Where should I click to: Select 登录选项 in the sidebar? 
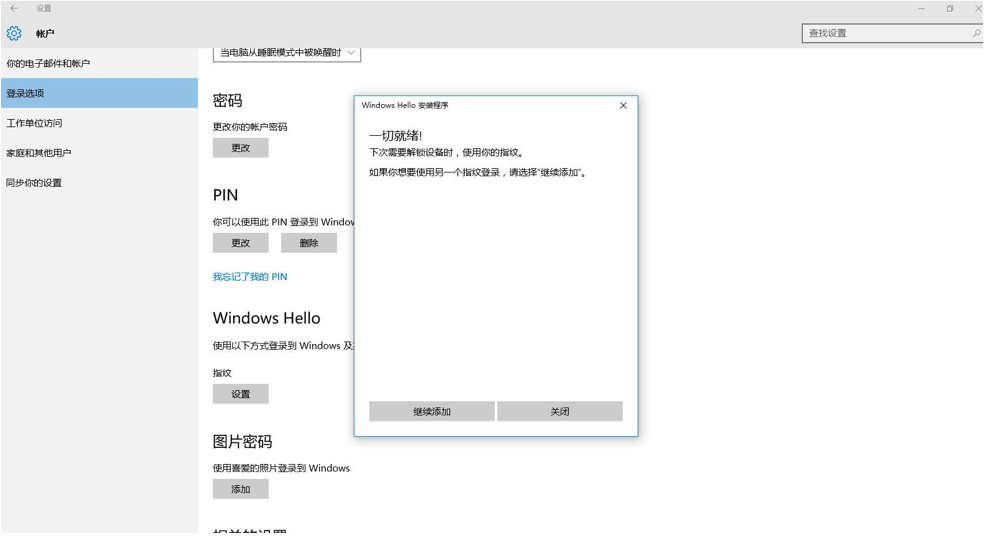pyautogui.click(x=26, y=94)
